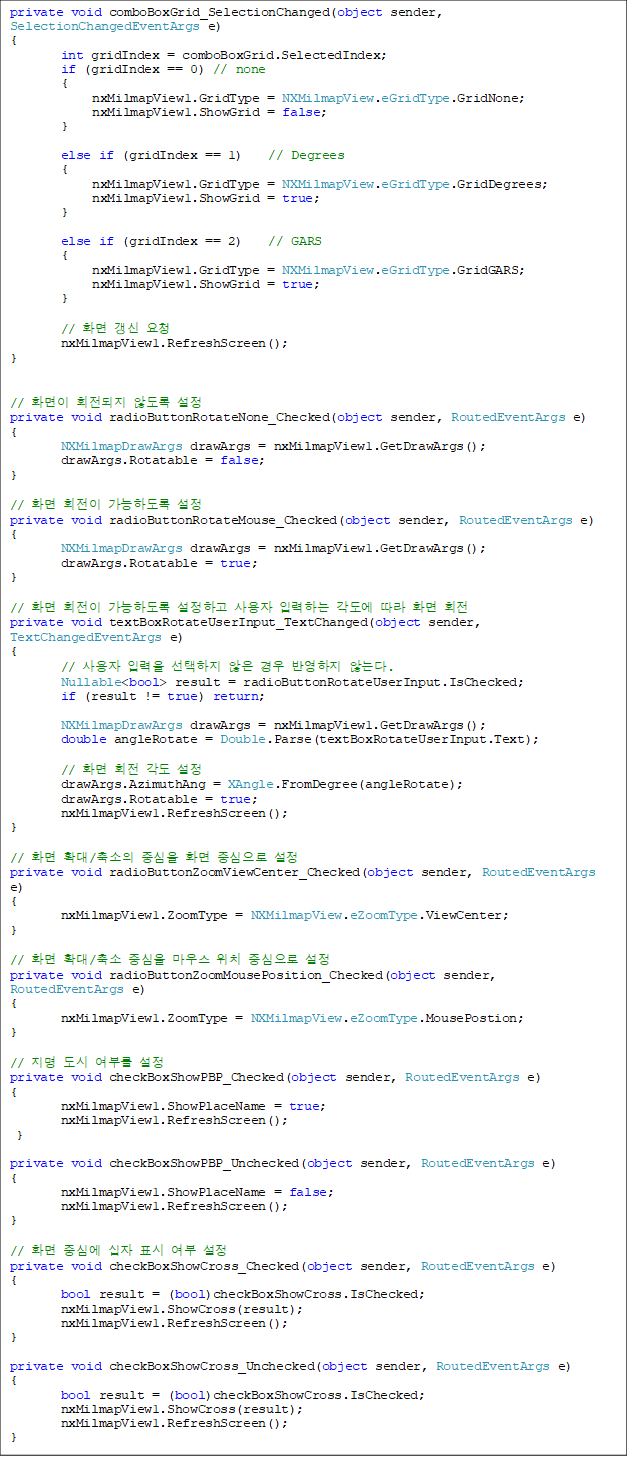Click the '// 화면 갱신 요청' comment
The image size is (627, 1459).
pos(115,328)
